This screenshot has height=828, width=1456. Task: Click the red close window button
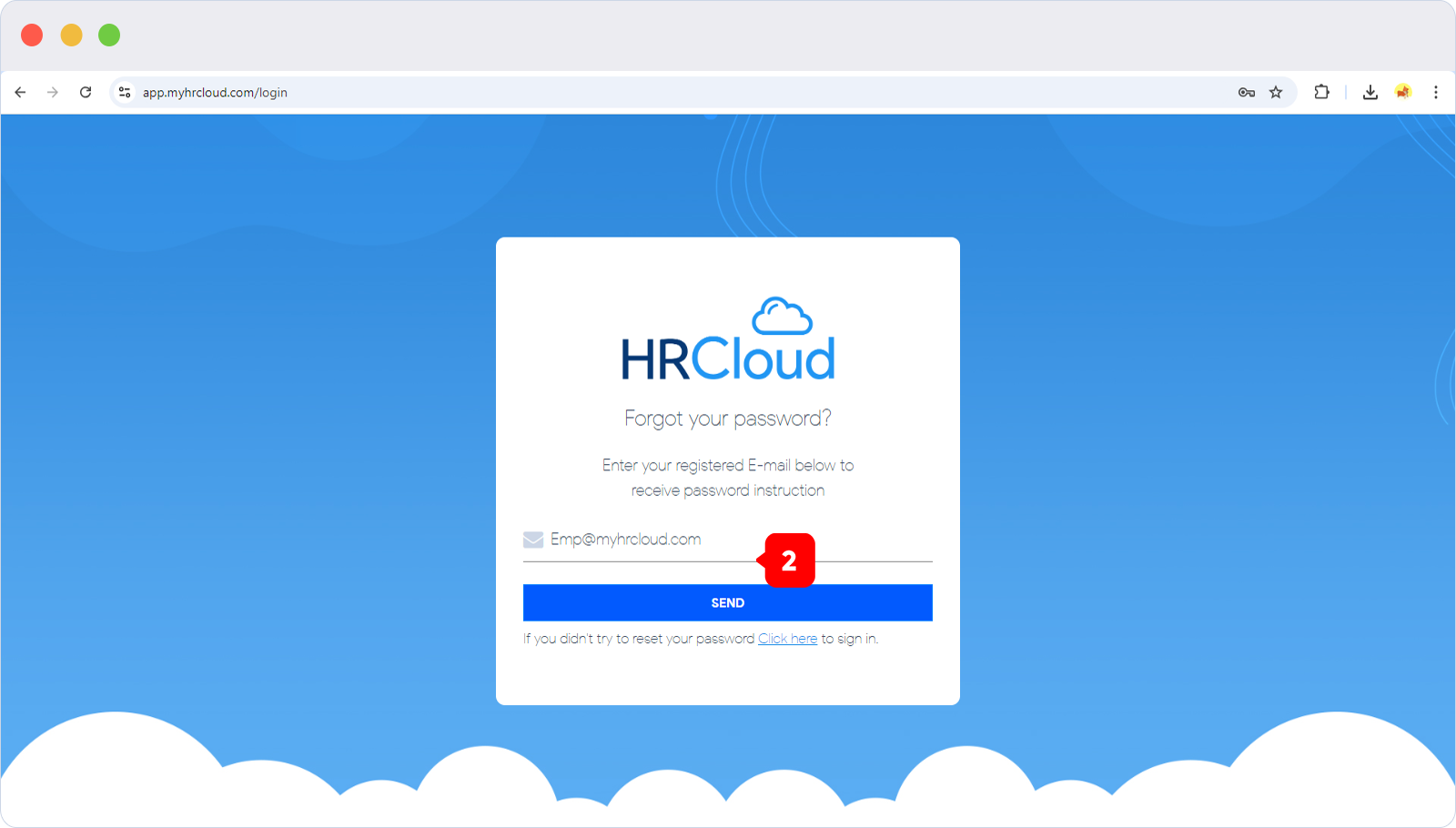tap(32, 35)
